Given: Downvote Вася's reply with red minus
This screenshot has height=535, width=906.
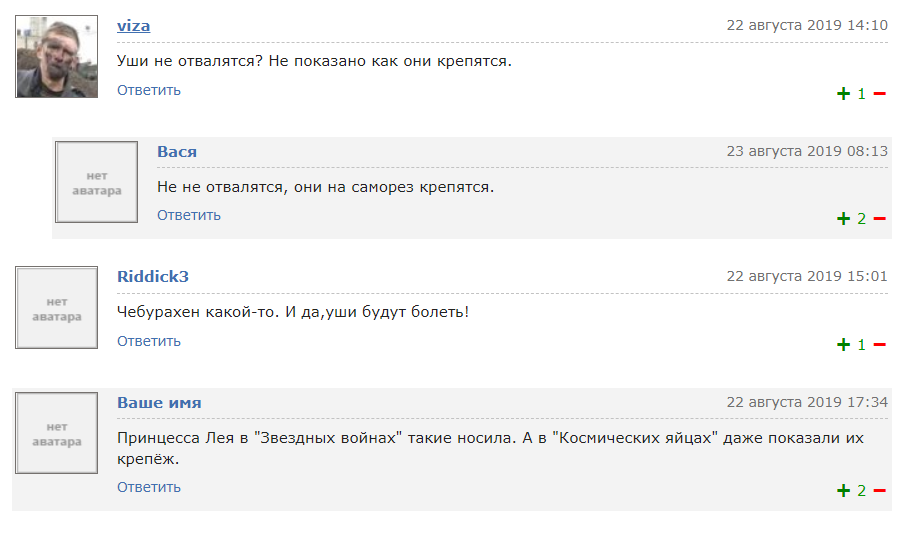Looking at the screenshot, I should point(879,219).
